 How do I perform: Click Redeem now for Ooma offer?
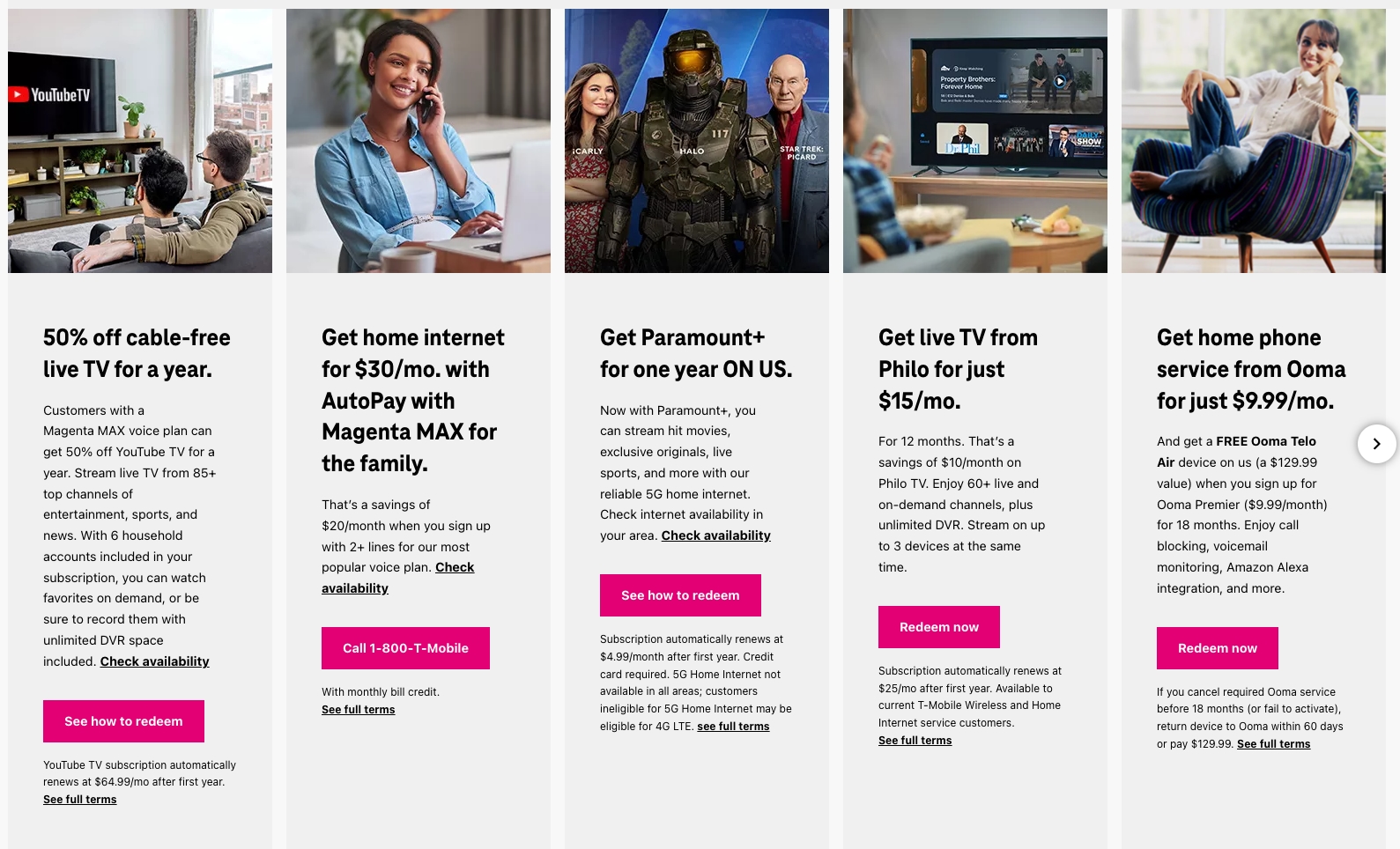(1218, 648)
